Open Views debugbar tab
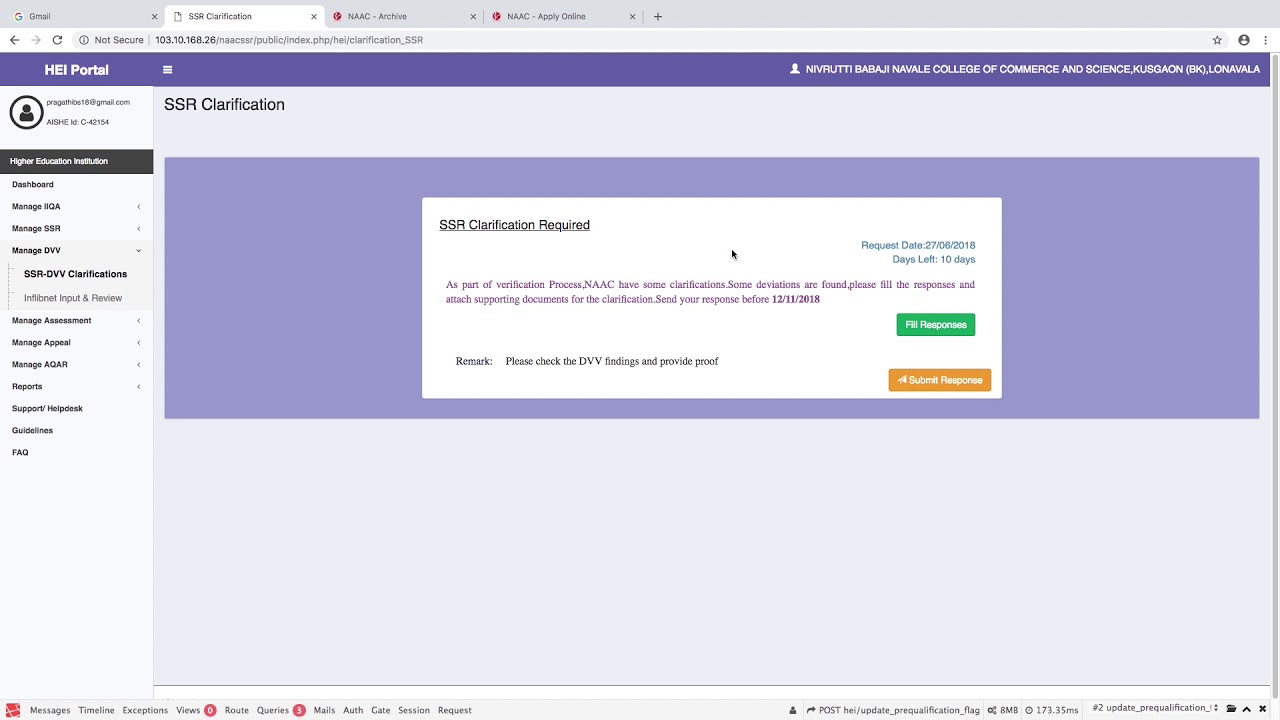 tap(195, 710)
